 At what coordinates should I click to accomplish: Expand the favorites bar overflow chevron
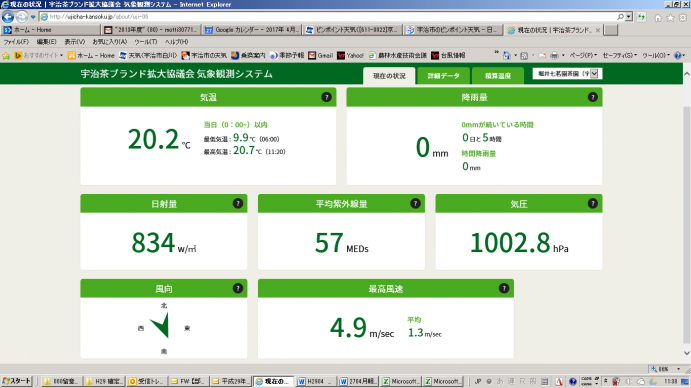click(x=497, y=52)
